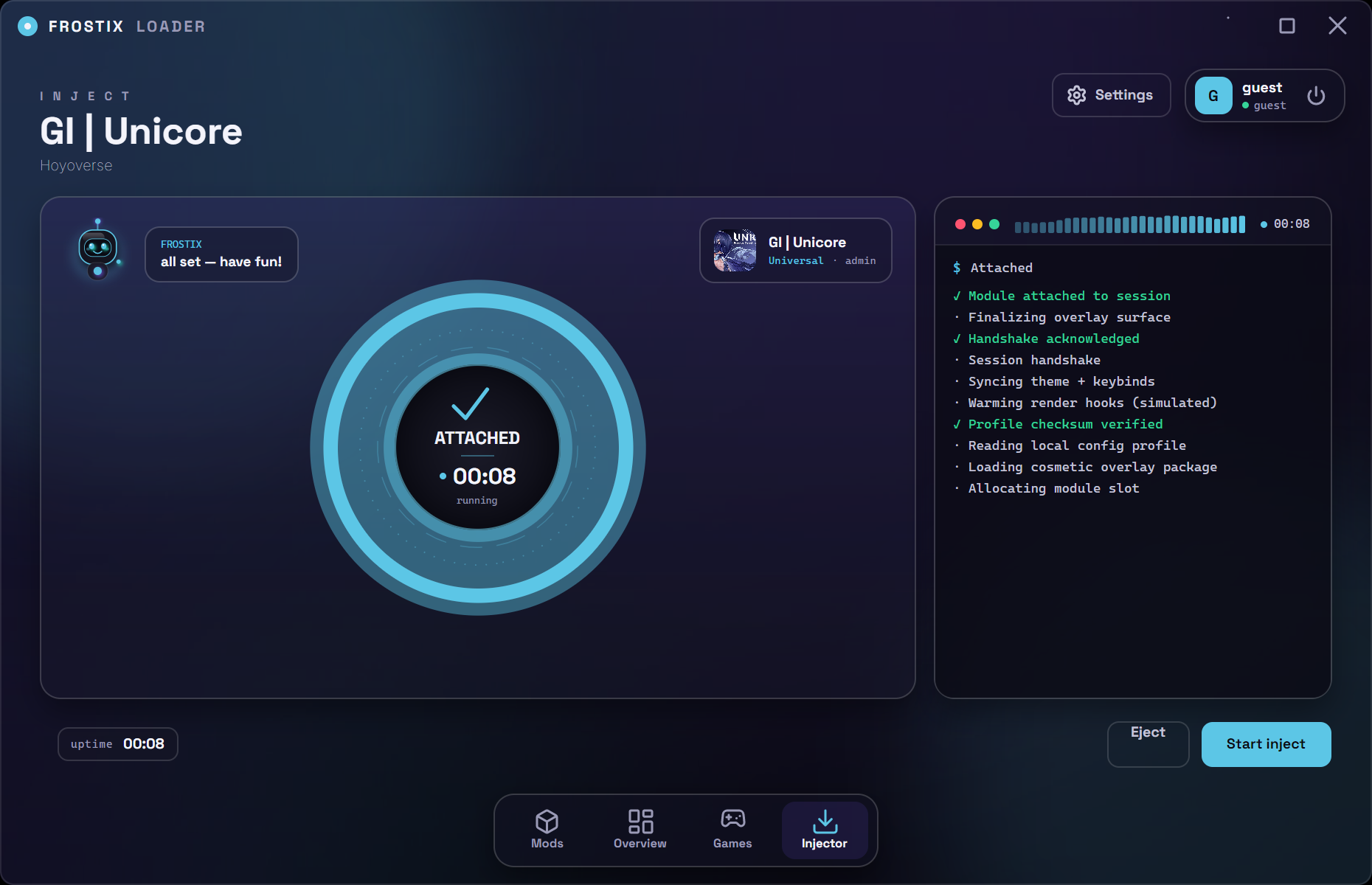Select 'Allocating module slot' log line
The image size is (1372, 885).
click(1047, 488)
